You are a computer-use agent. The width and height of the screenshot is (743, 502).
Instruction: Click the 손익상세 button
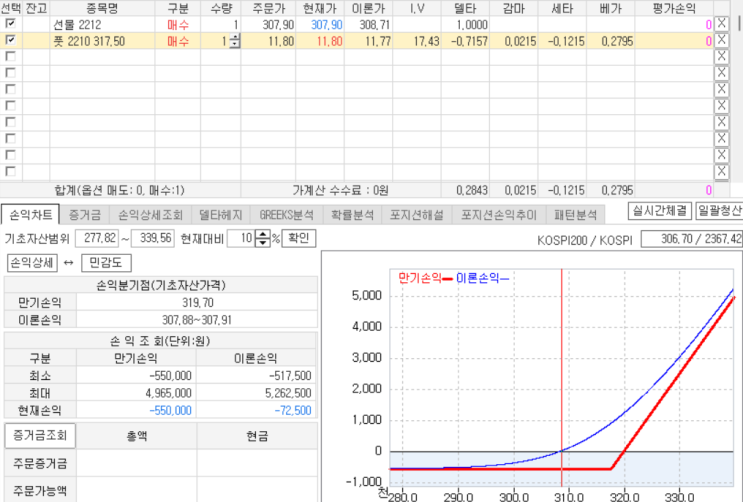32,263
